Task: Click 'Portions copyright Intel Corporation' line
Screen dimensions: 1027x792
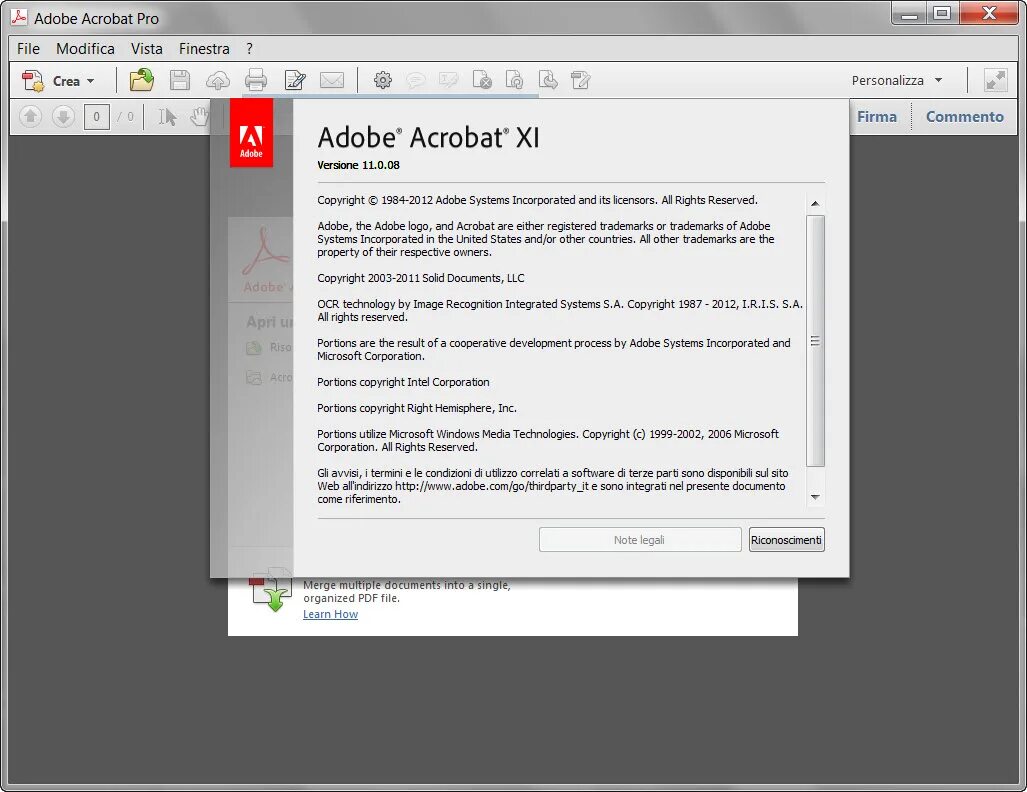Action: tap(403, 382)
